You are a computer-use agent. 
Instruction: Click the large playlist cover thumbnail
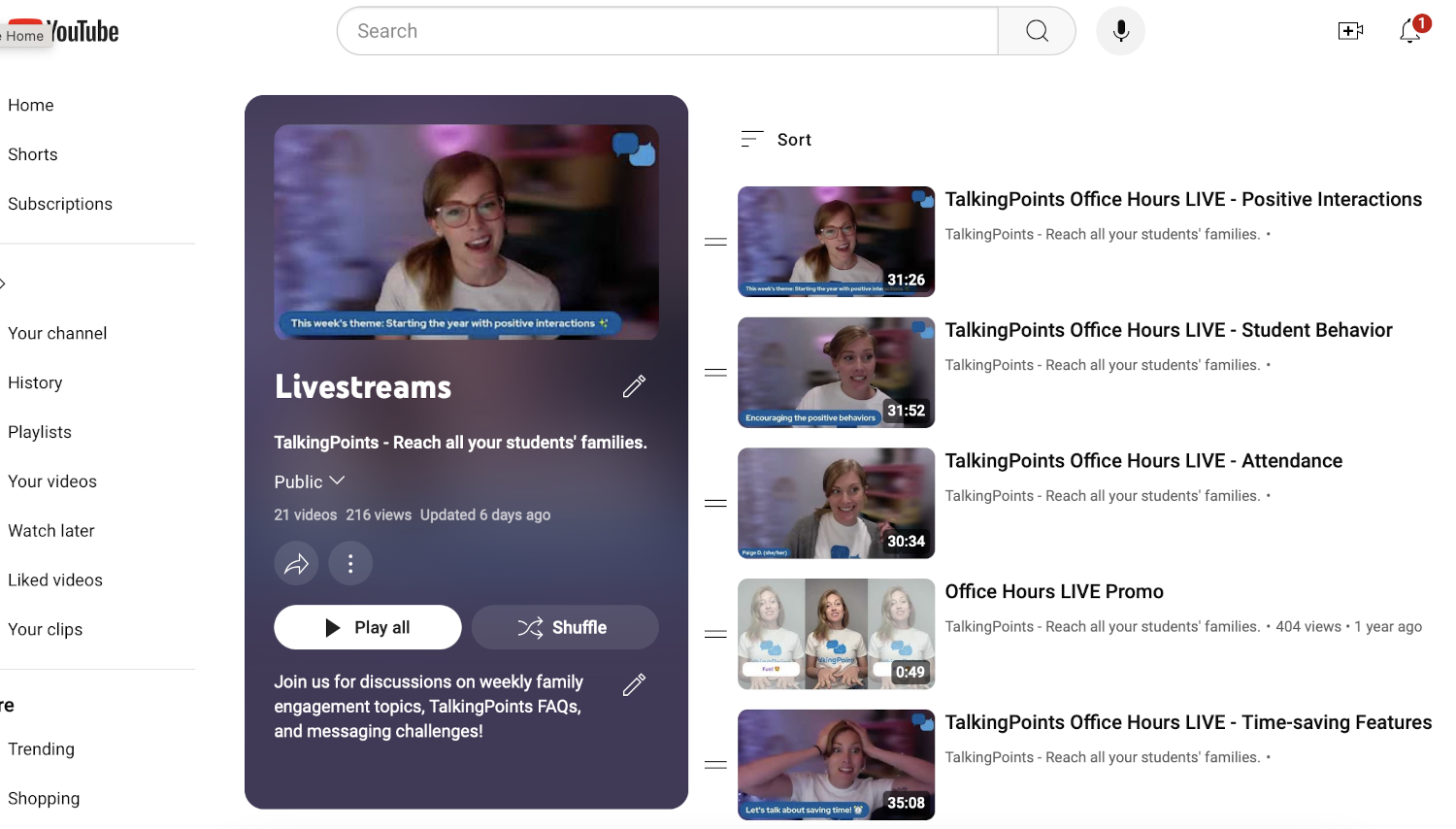coord(467,232)
